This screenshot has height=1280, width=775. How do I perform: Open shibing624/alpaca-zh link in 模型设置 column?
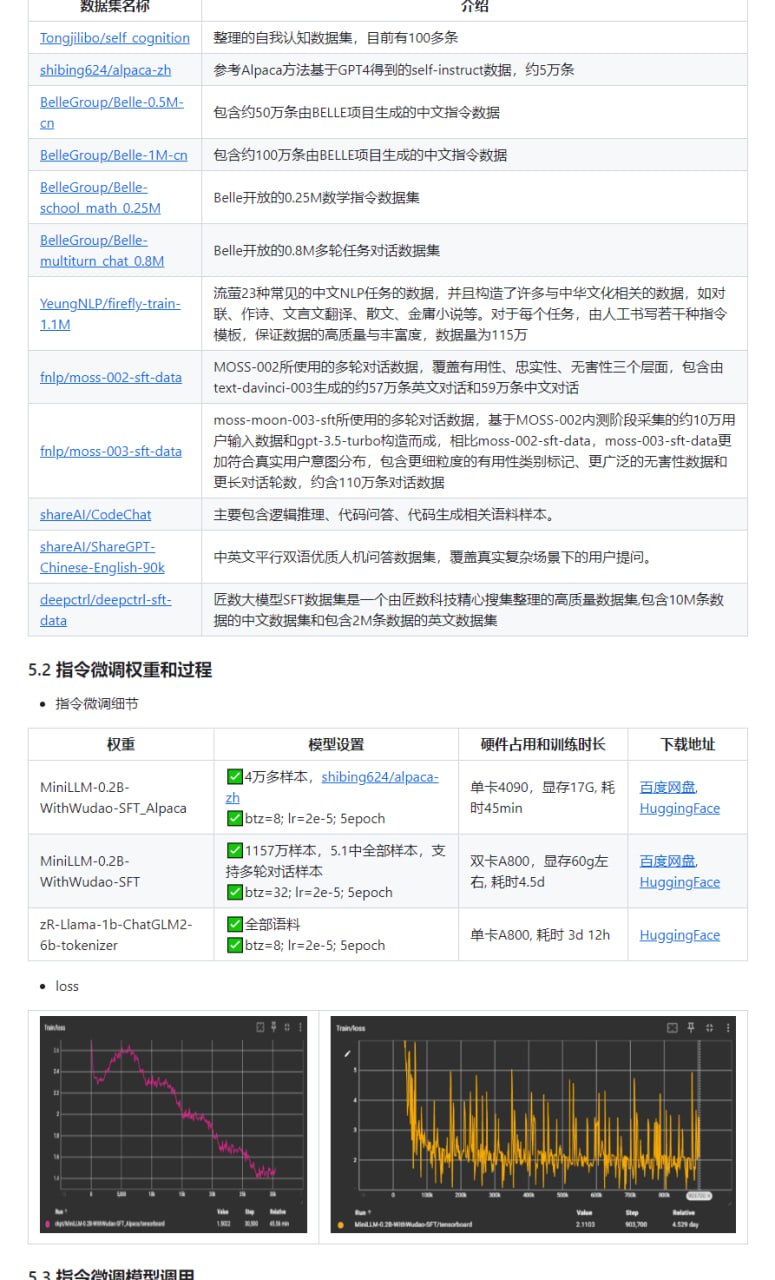333,787
